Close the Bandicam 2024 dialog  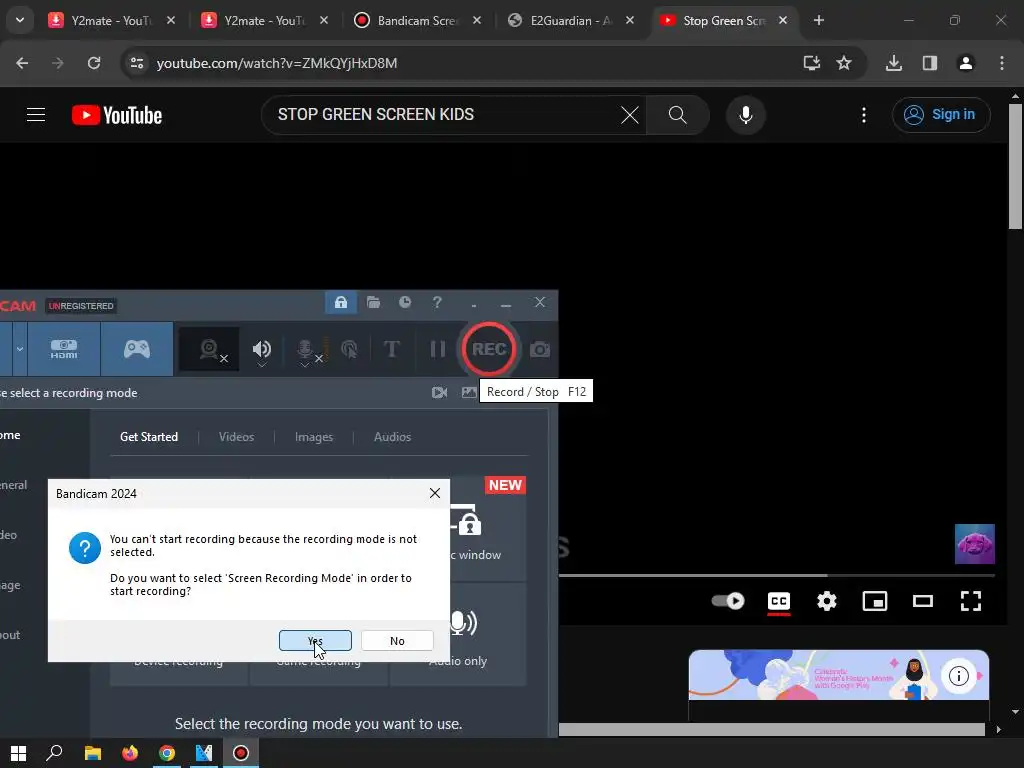click(x=435, y=493)
